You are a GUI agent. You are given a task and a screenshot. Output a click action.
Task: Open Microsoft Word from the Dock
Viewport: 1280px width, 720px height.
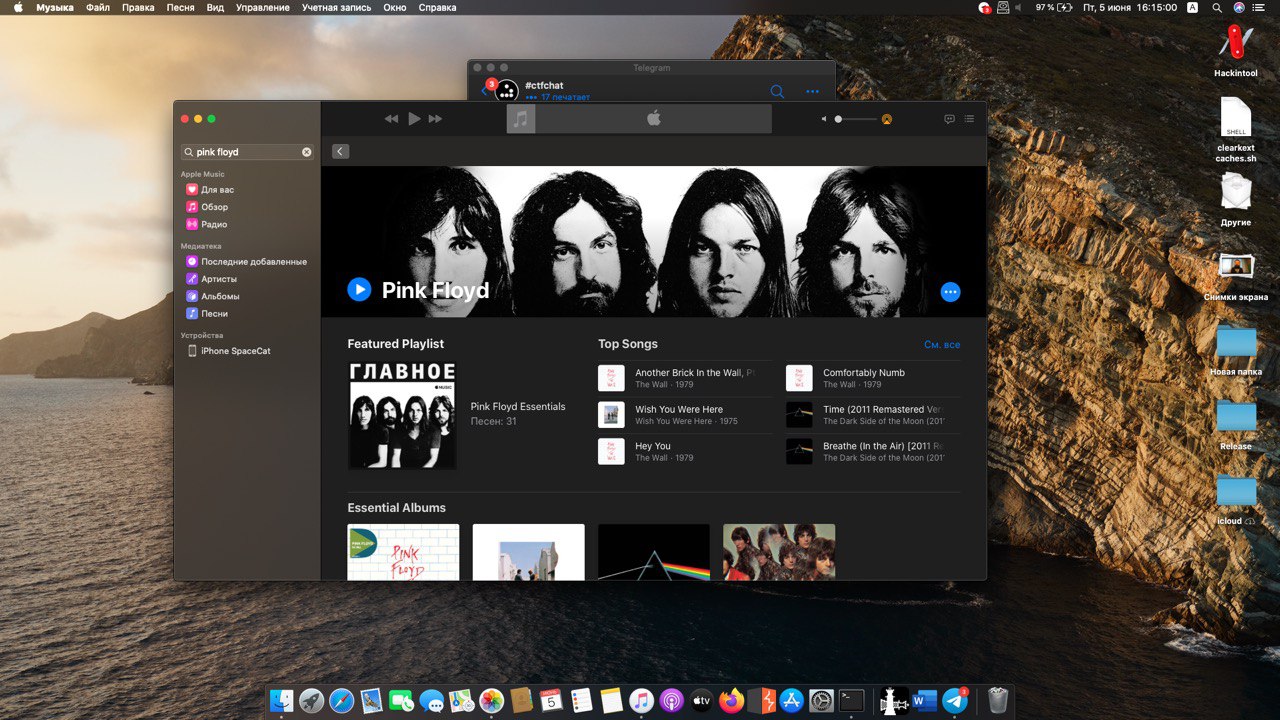pyautogui.click(x=925, y=701)
